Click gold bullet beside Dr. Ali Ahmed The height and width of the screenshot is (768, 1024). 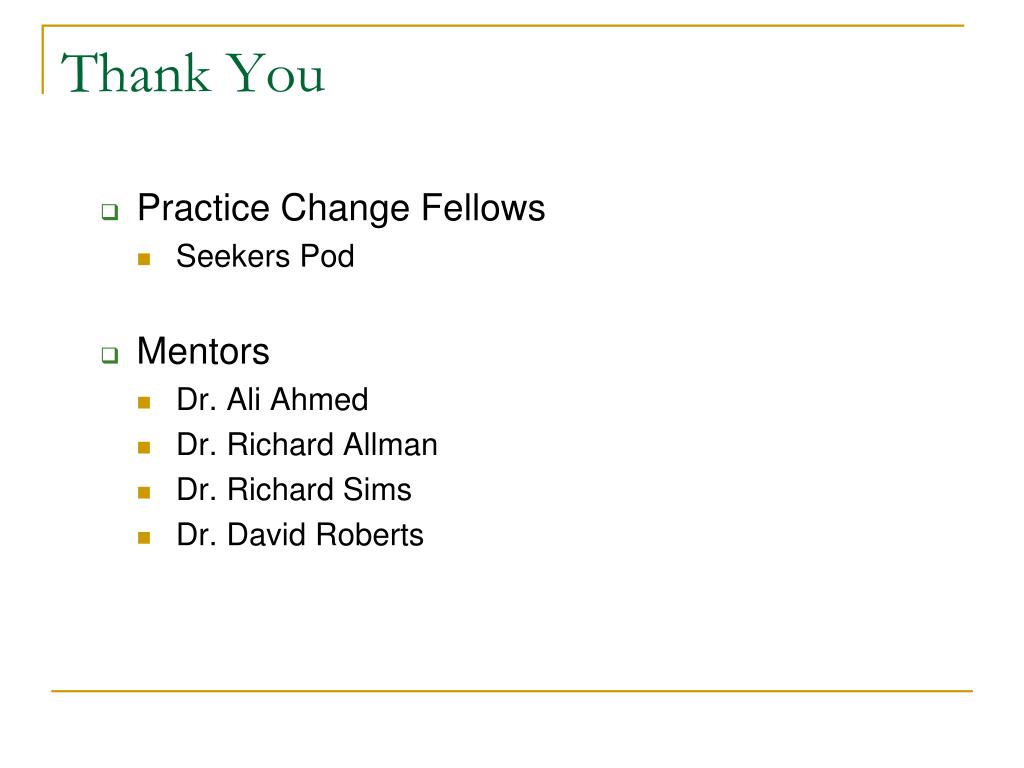click(144, 402)
